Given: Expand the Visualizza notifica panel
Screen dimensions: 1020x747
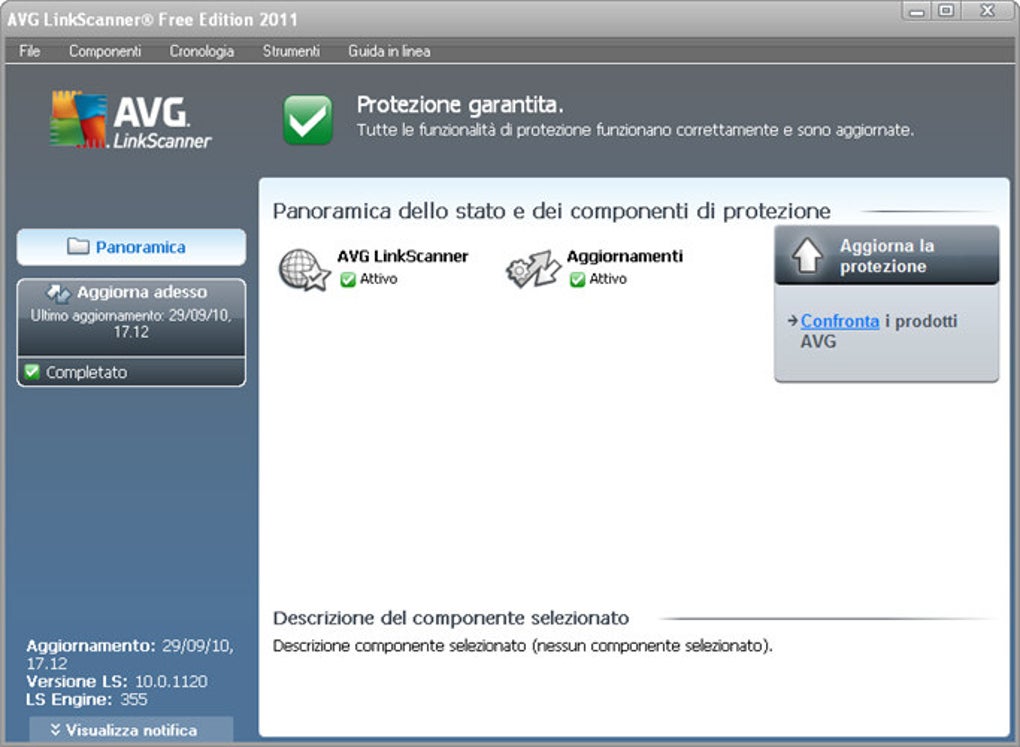Looking at the screenshot, I should (x=129, y=730).
